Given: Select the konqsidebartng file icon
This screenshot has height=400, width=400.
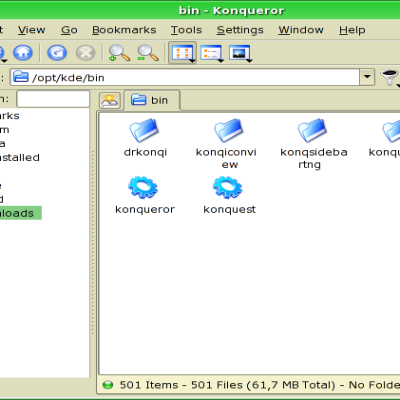Looking at the screenshot, I should coord(312,130).
